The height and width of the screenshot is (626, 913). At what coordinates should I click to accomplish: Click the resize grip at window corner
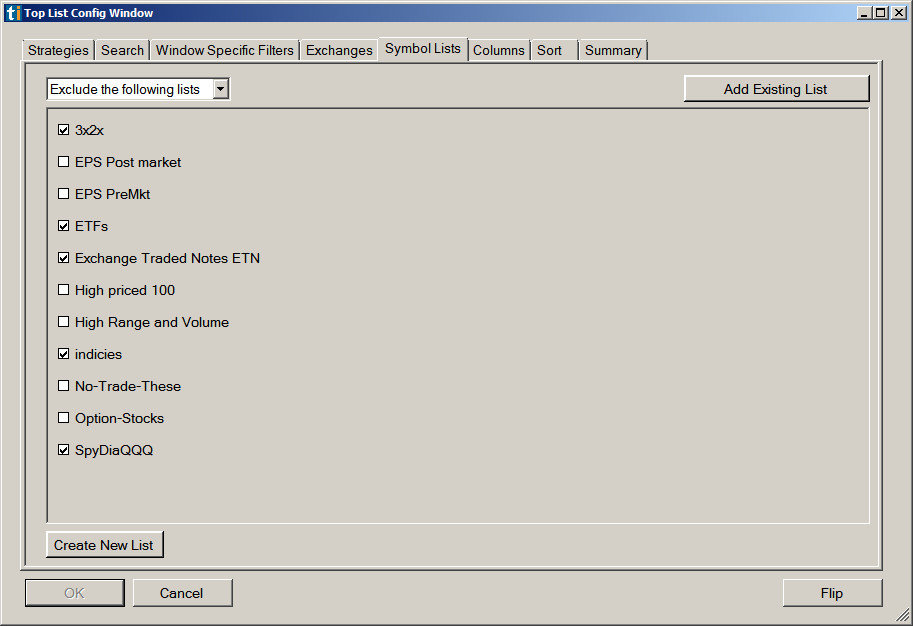pos(903,615)
